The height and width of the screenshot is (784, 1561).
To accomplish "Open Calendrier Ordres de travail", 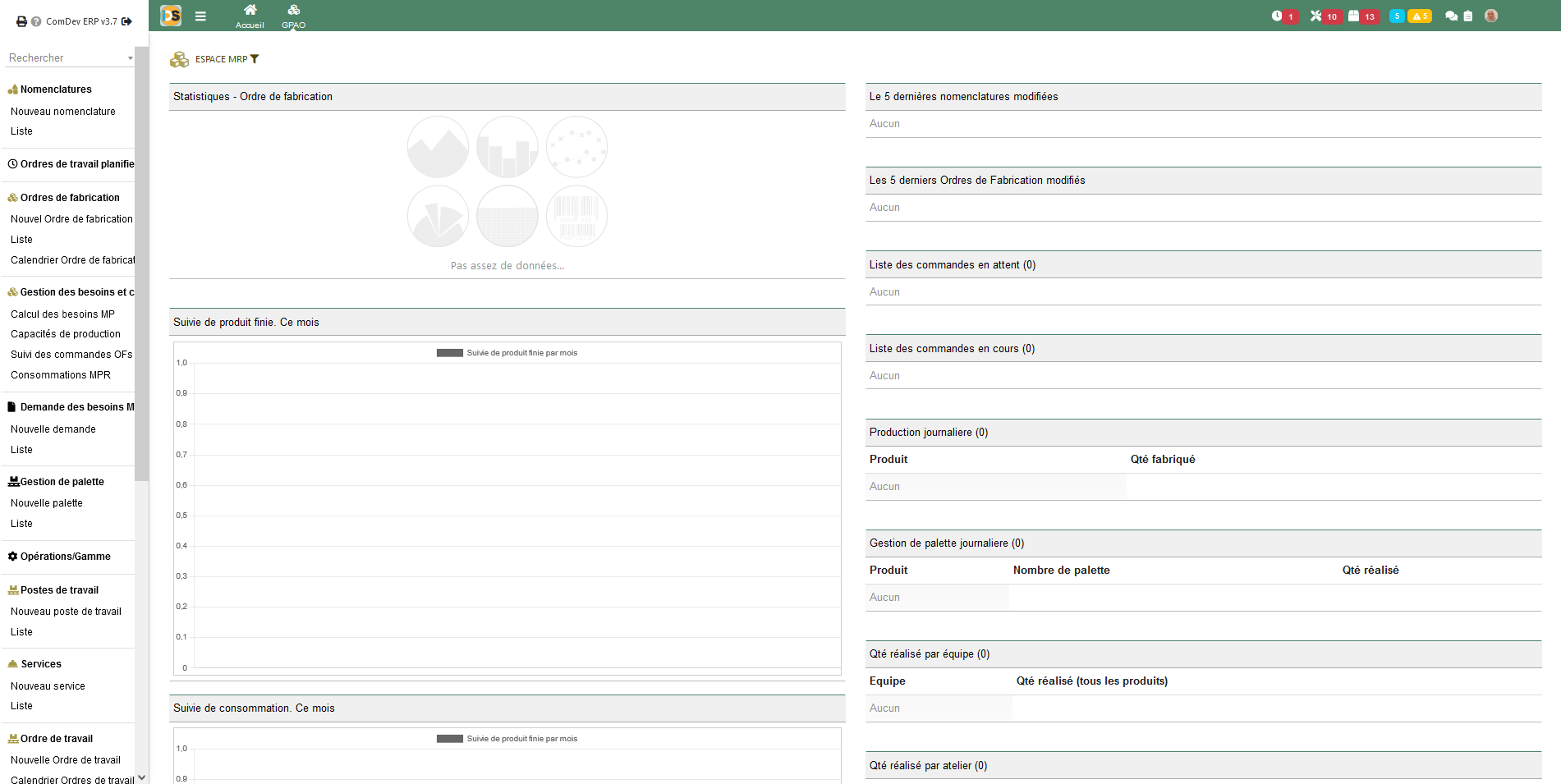I will [x=72, y=780].
